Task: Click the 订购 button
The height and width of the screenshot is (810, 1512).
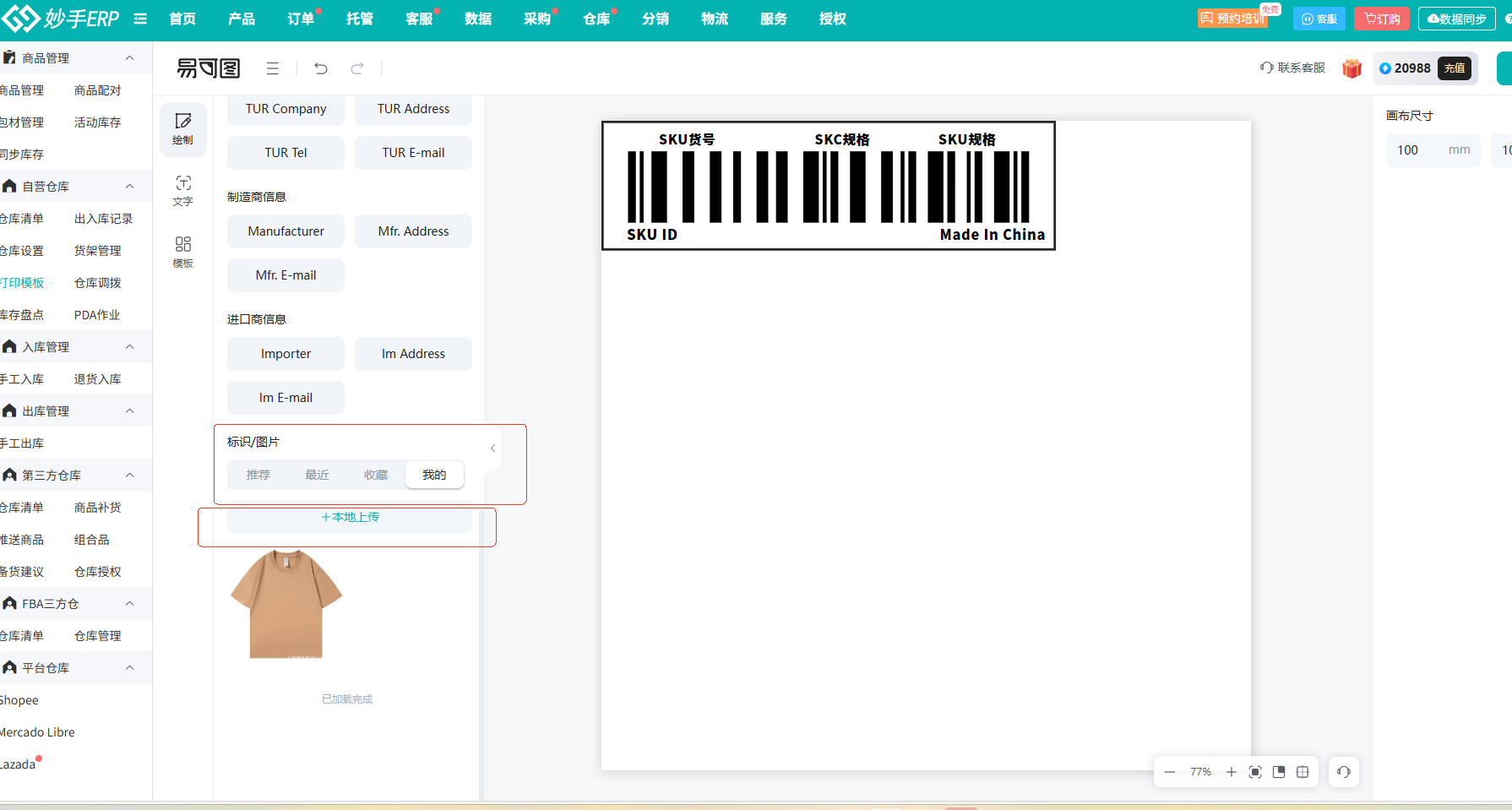Action: click(x=1382, y=19)
